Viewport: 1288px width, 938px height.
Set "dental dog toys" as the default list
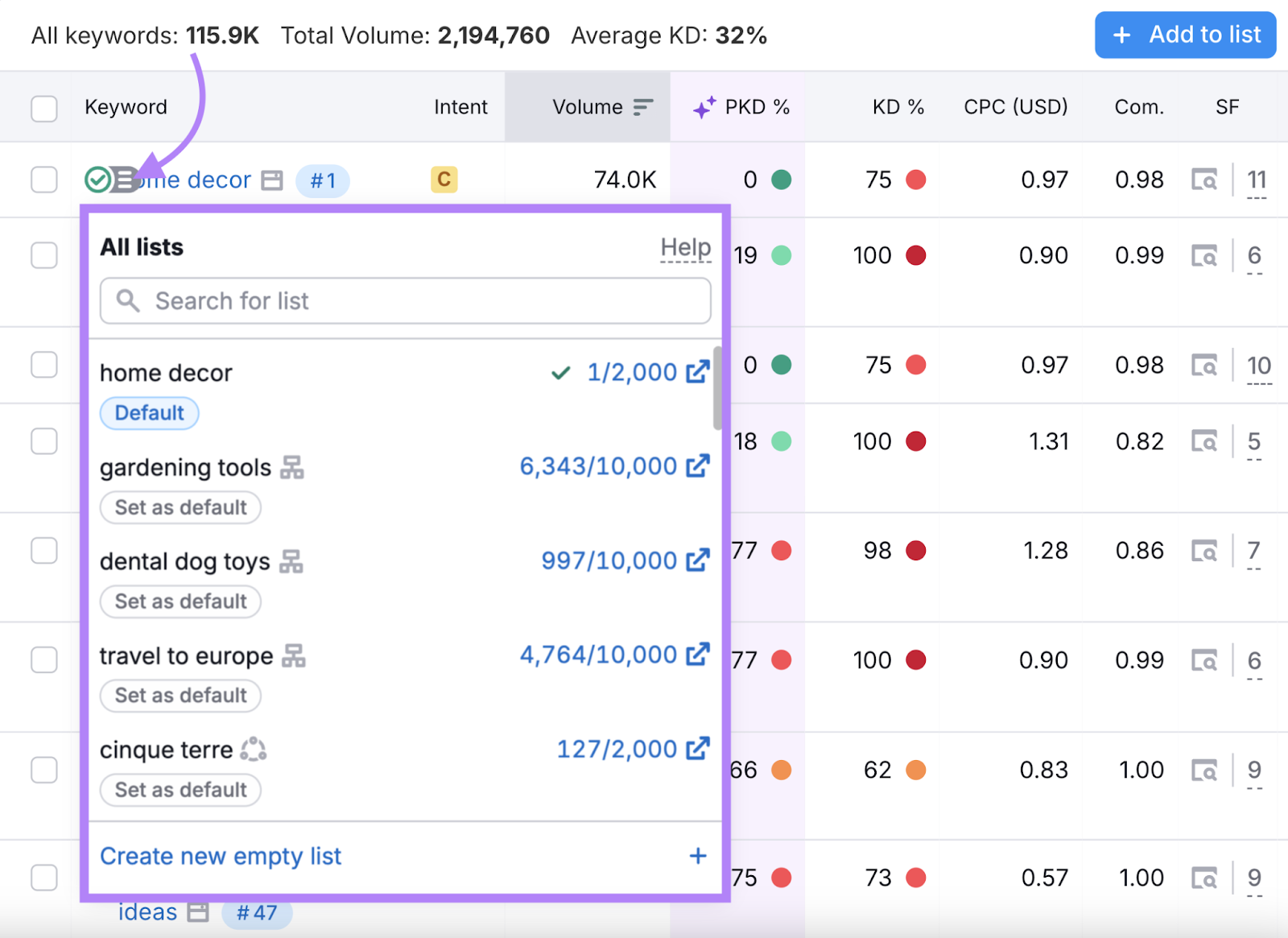180,601
